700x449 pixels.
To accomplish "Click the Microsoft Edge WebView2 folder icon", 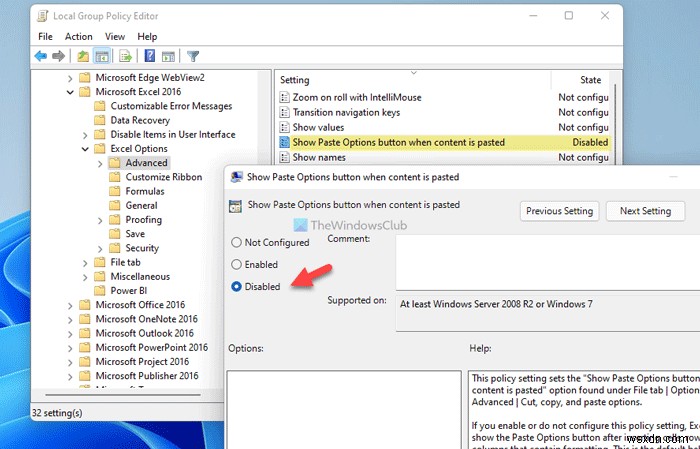I will (84, 78).
